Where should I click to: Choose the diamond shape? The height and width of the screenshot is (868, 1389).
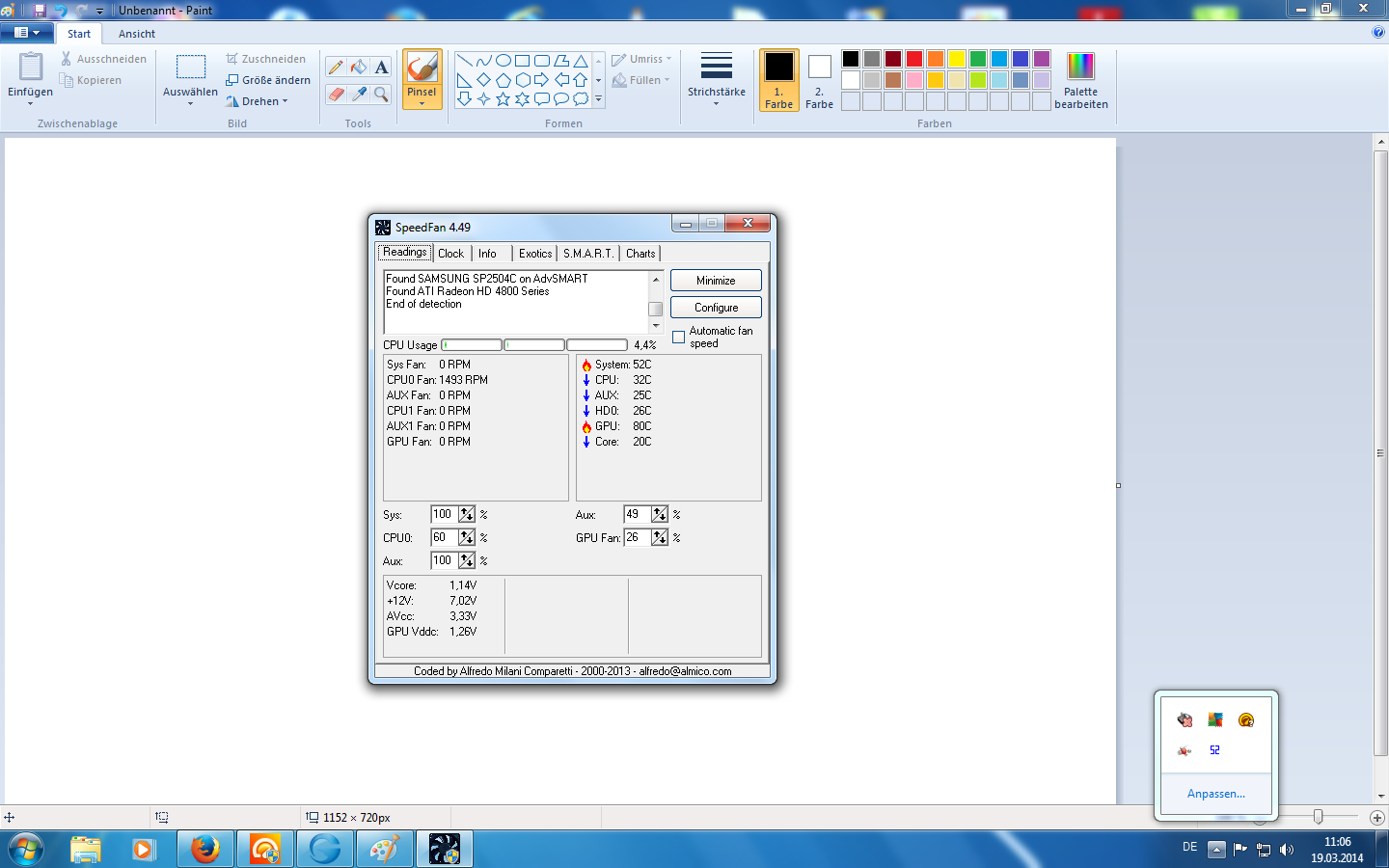pos(483,80)
